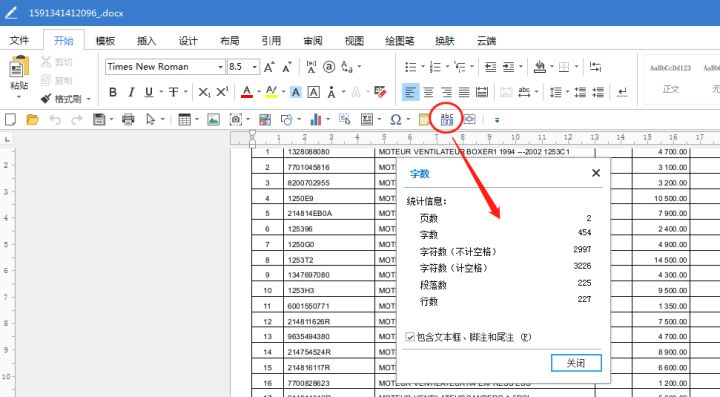Toggle the align left button
The width and height of the screenshot is (720, 397).
(410, 92)
